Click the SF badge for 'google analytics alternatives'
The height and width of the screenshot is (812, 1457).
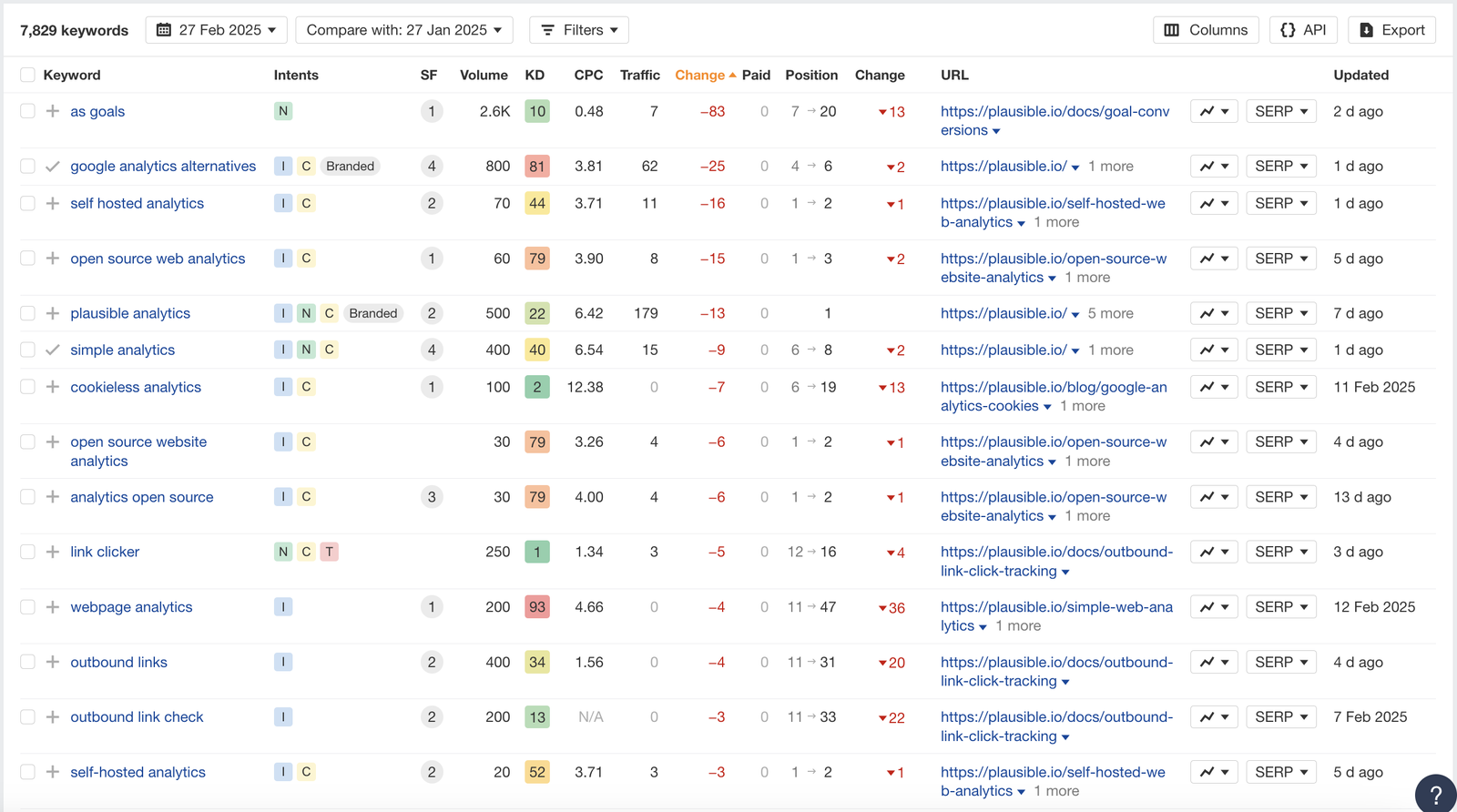432,167
